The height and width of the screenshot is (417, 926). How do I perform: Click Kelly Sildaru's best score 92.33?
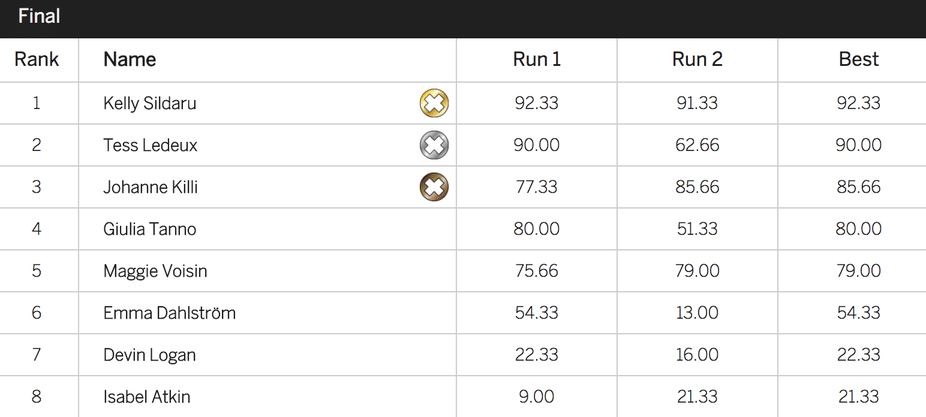859,103
